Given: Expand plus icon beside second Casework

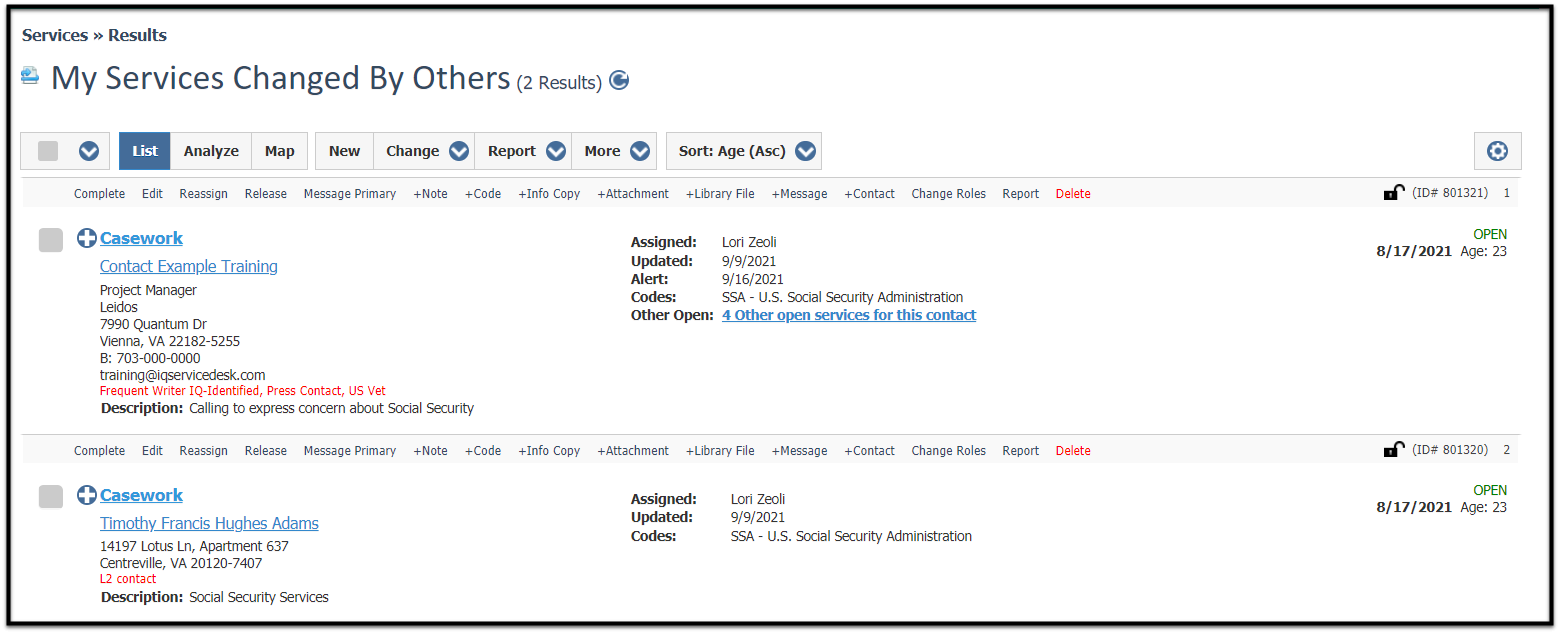Looking at the screenshot, I should point(87,495).
